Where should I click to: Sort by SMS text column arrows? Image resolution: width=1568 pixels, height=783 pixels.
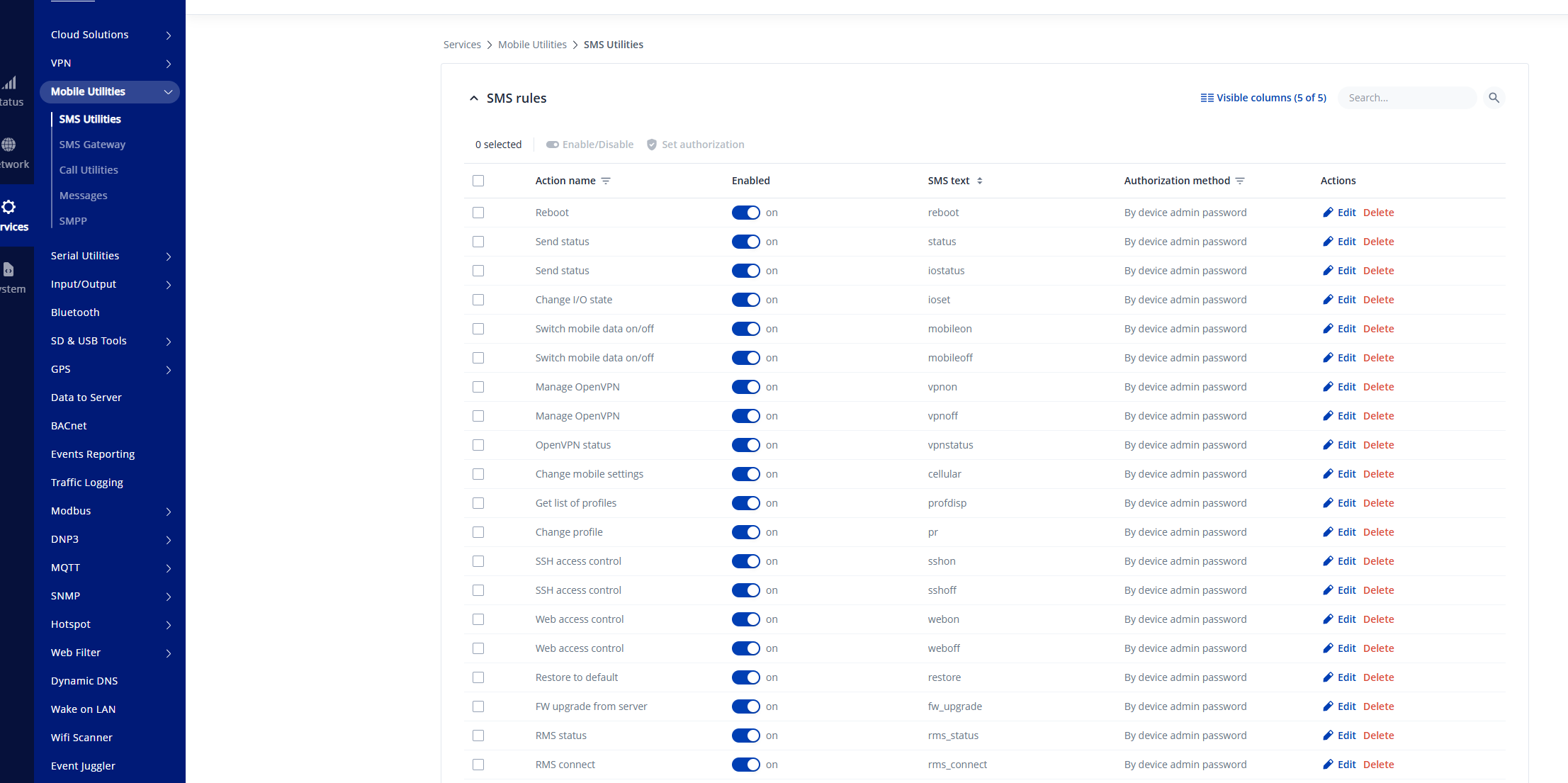coord(979,181)
